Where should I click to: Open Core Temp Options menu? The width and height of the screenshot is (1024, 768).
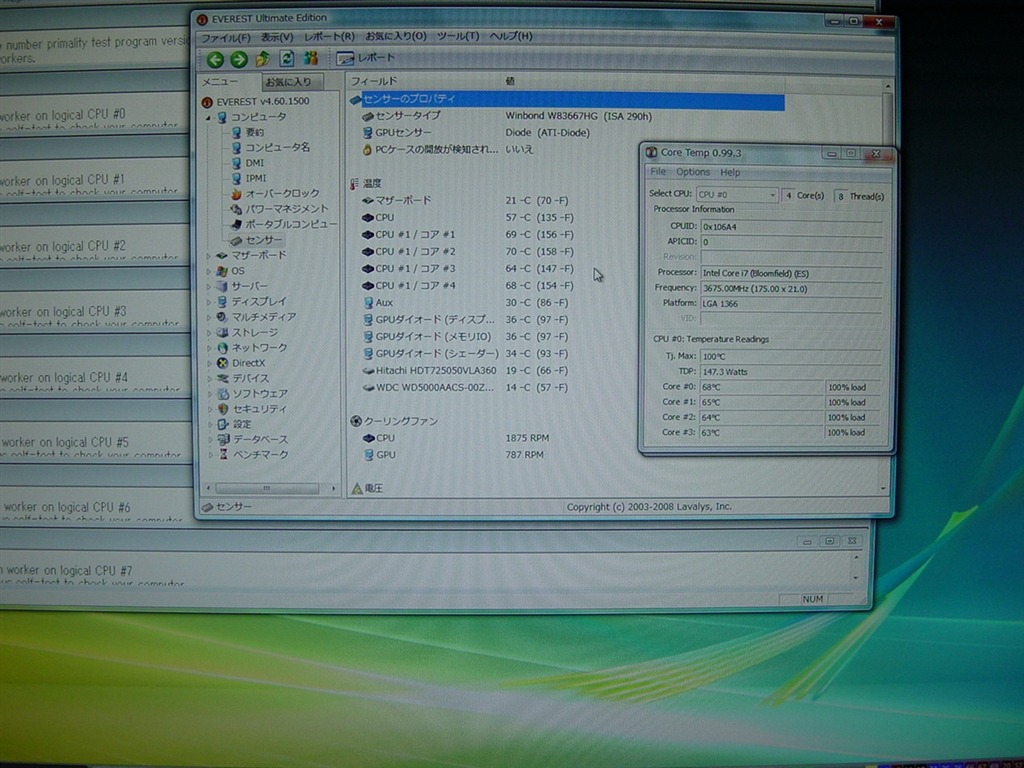693,172
